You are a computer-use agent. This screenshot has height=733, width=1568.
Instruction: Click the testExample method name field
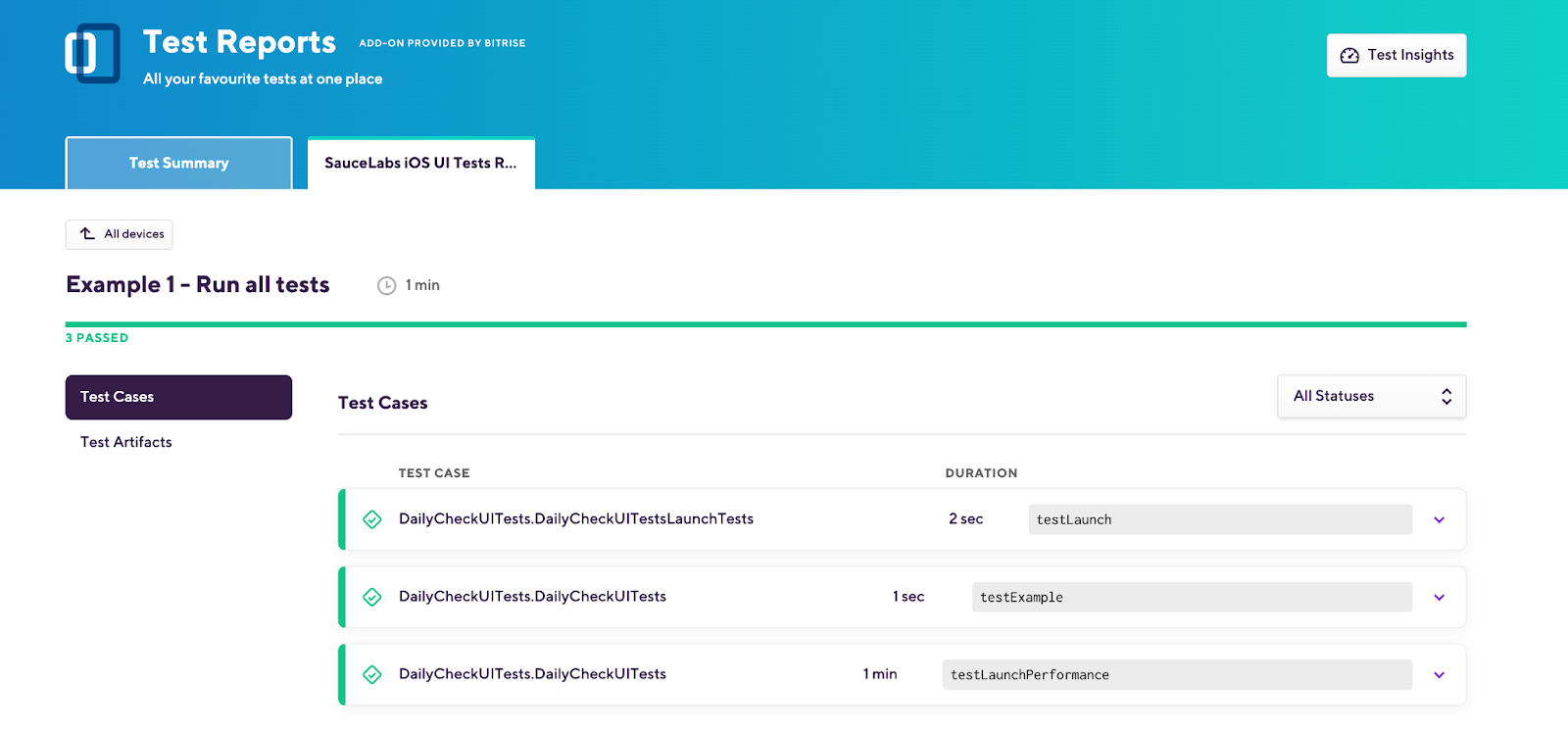[1192, 597]
